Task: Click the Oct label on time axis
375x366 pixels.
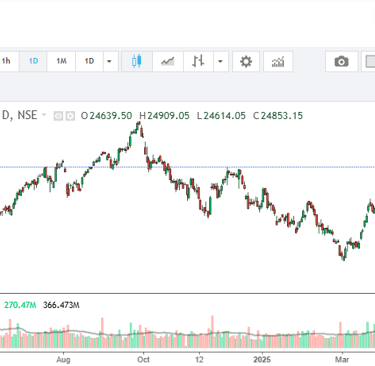Action: tap(144, 360)
